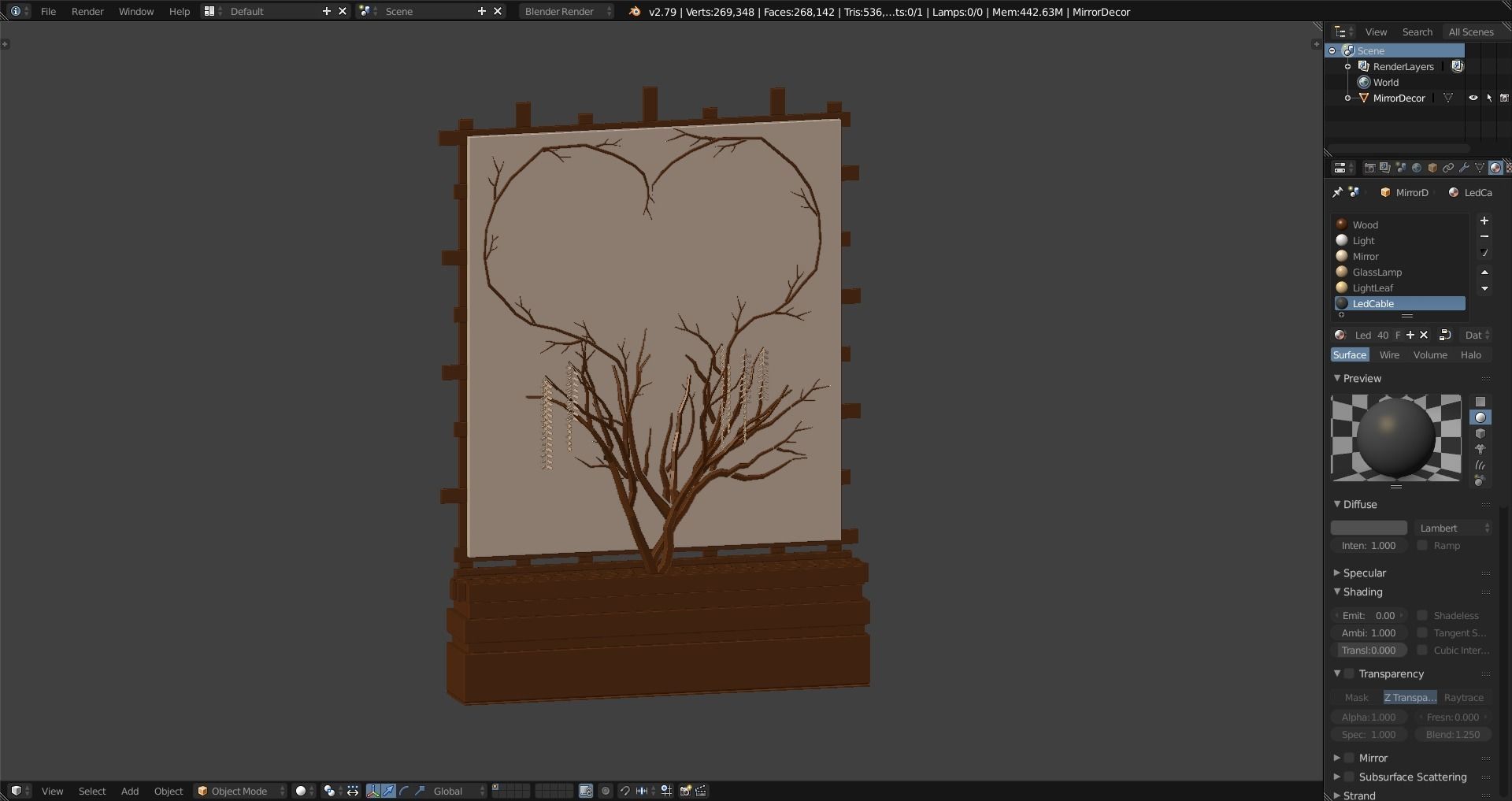Expand the MirrorDecor tree item
This screenshot has height=801, width=1512.
1347,98
